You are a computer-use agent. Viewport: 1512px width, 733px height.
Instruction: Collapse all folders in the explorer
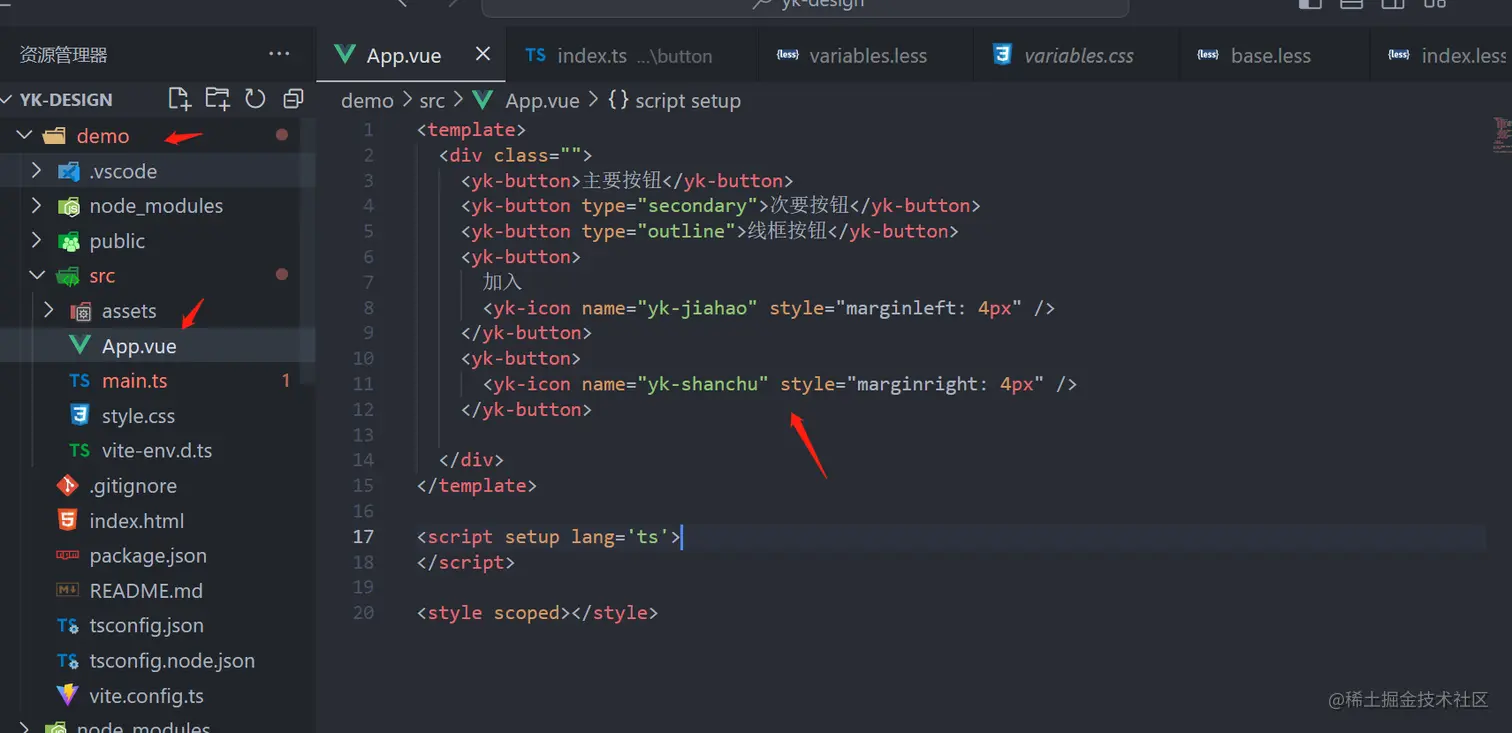(x=293, y=99)
